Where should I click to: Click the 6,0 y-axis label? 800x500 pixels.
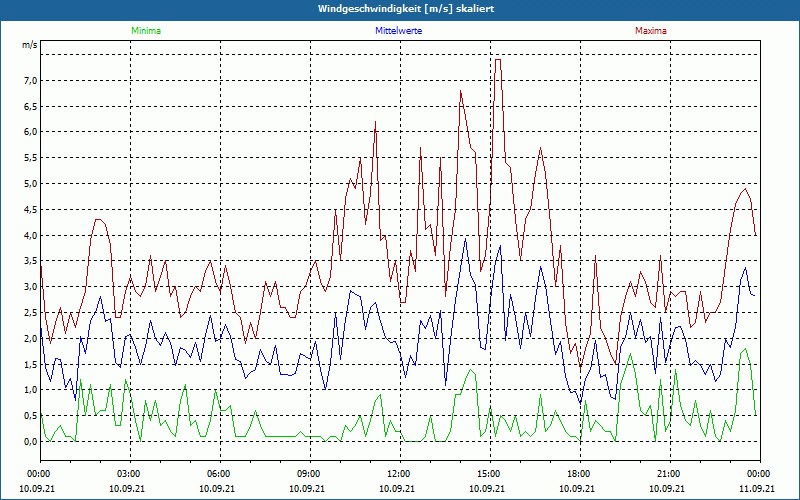tap(31, 132)
